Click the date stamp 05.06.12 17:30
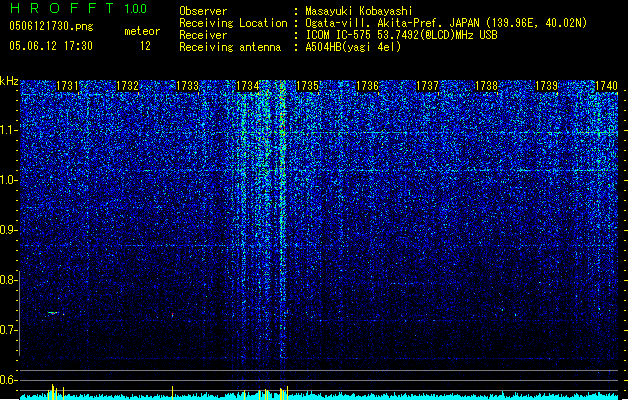Image resolution: width=629 pixels, height=400 pixels. click(x=51, y=46)
